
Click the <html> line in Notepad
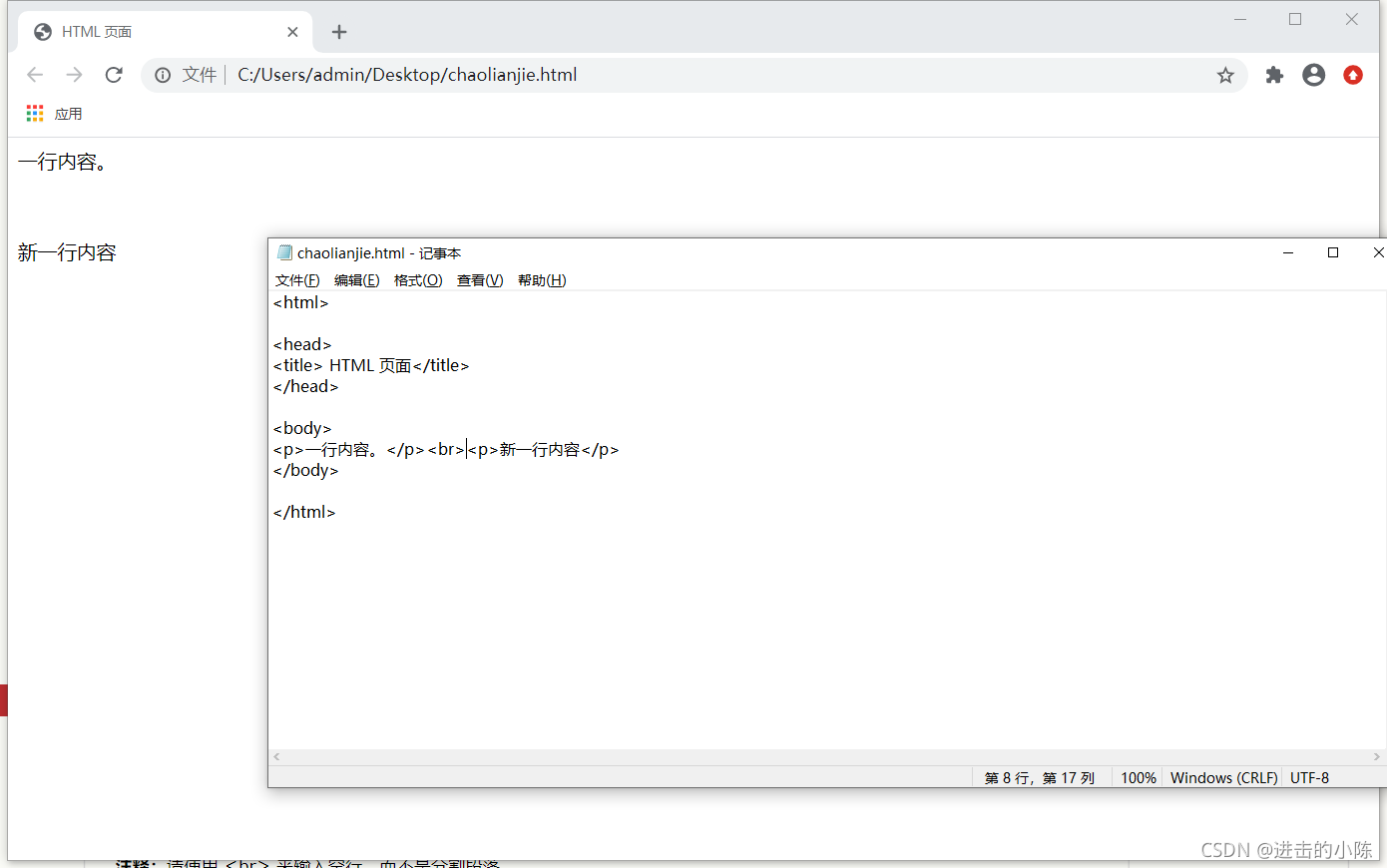(300, 302)
